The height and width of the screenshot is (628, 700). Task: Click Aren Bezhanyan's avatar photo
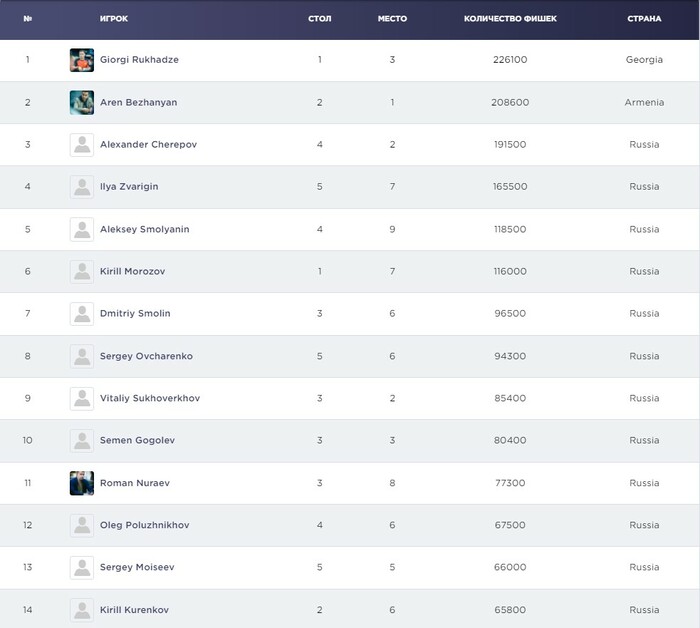(x=82, y=102)
